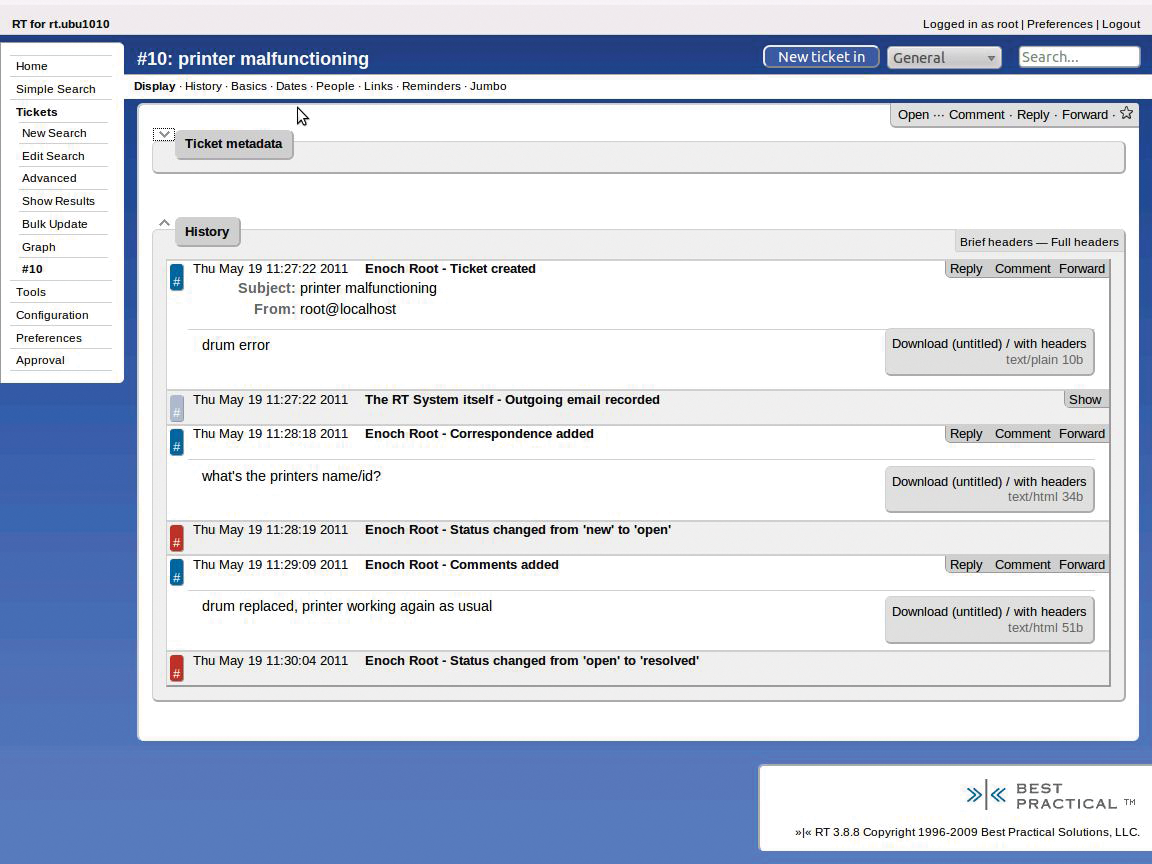Collapse the History section

point(164,222)
